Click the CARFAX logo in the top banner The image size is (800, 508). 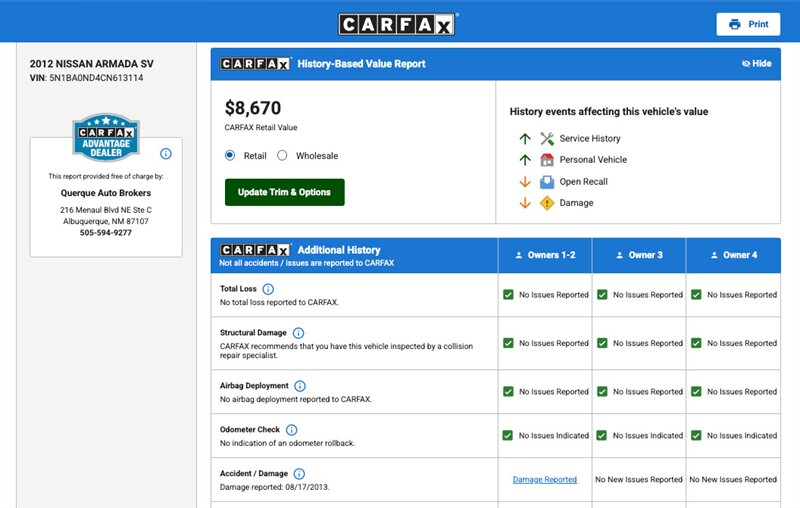396,24
